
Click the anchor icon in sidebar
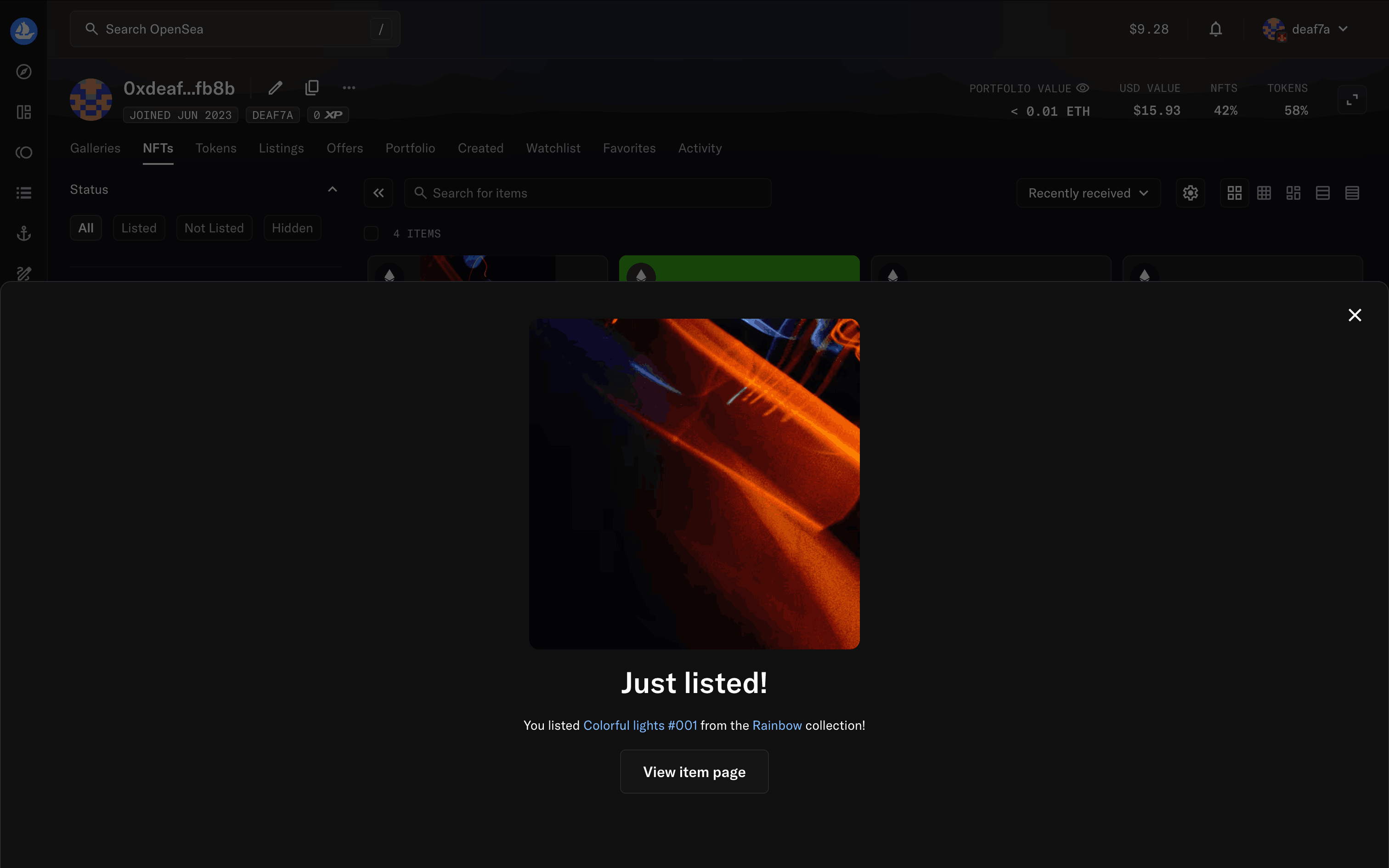coord(23,233)
